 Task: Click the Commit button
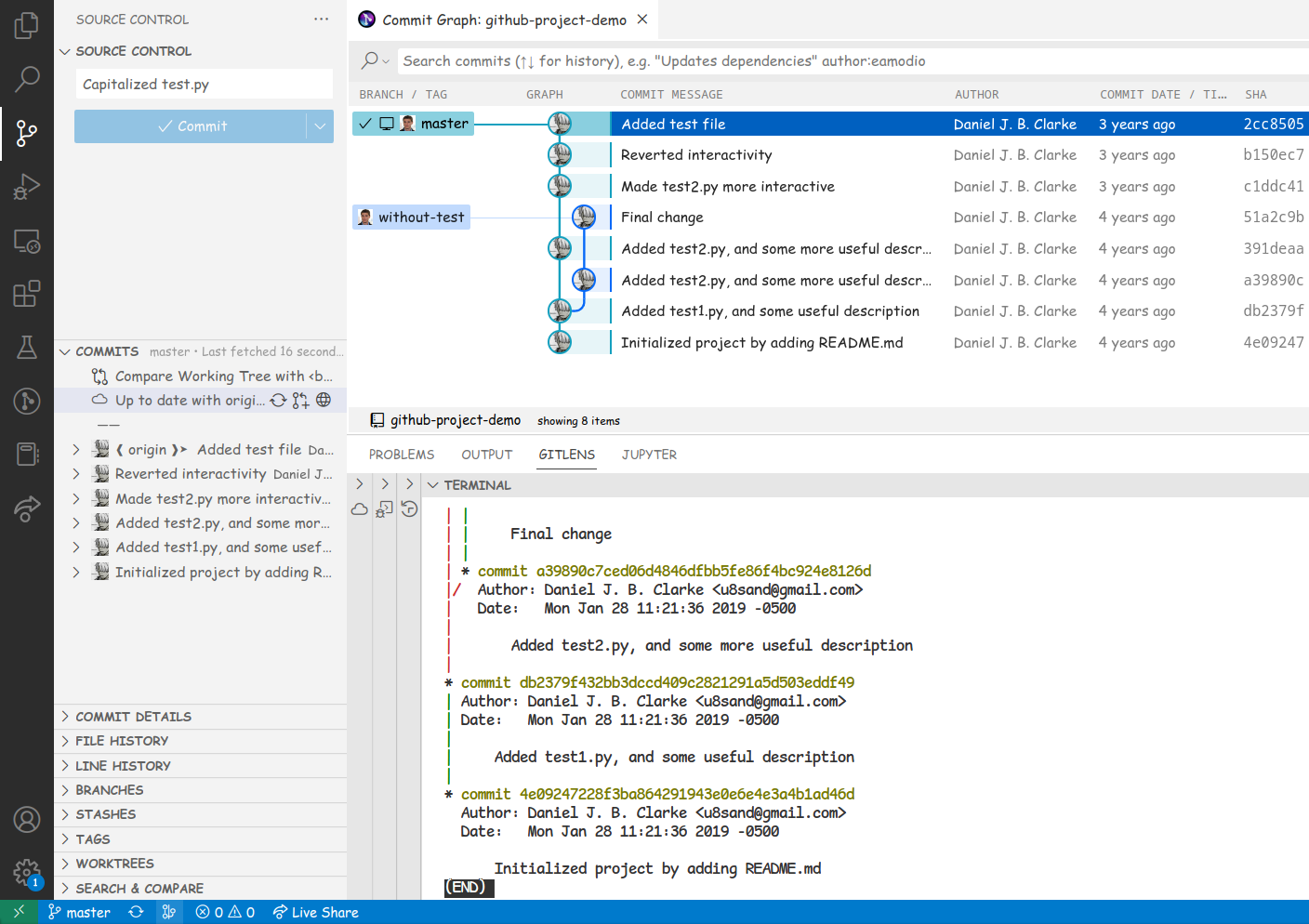pos(192,126)
